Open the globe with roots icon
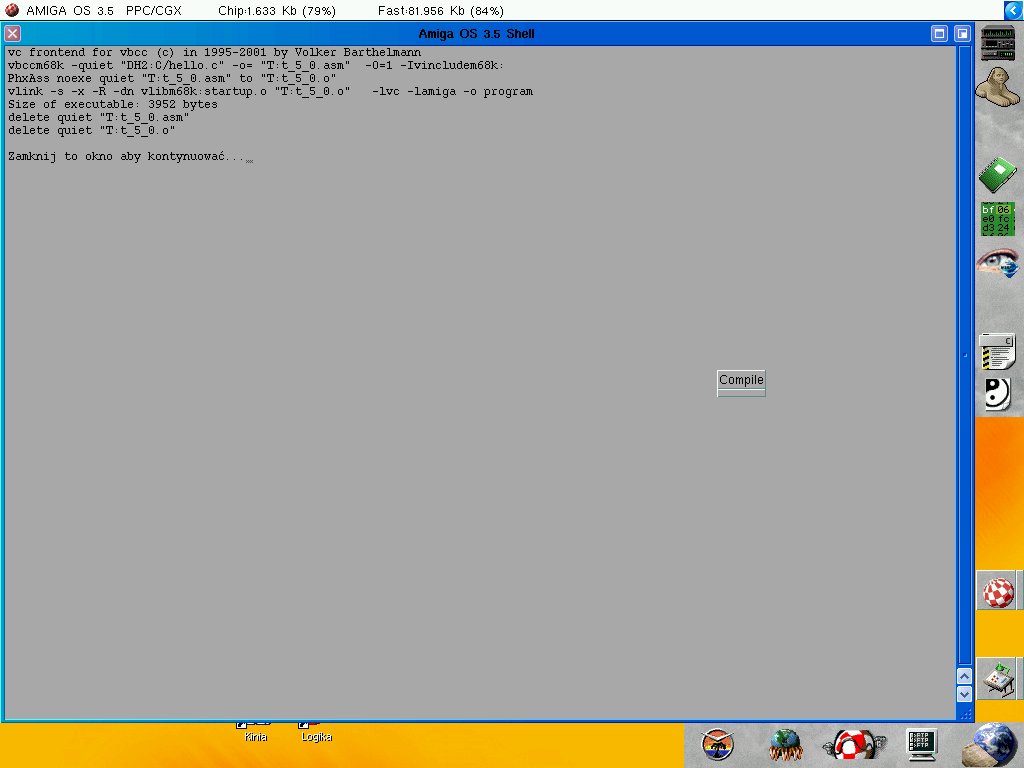The height and width of the screenshot is (768, 1024). pyautogui.click(x=786, y=745)
